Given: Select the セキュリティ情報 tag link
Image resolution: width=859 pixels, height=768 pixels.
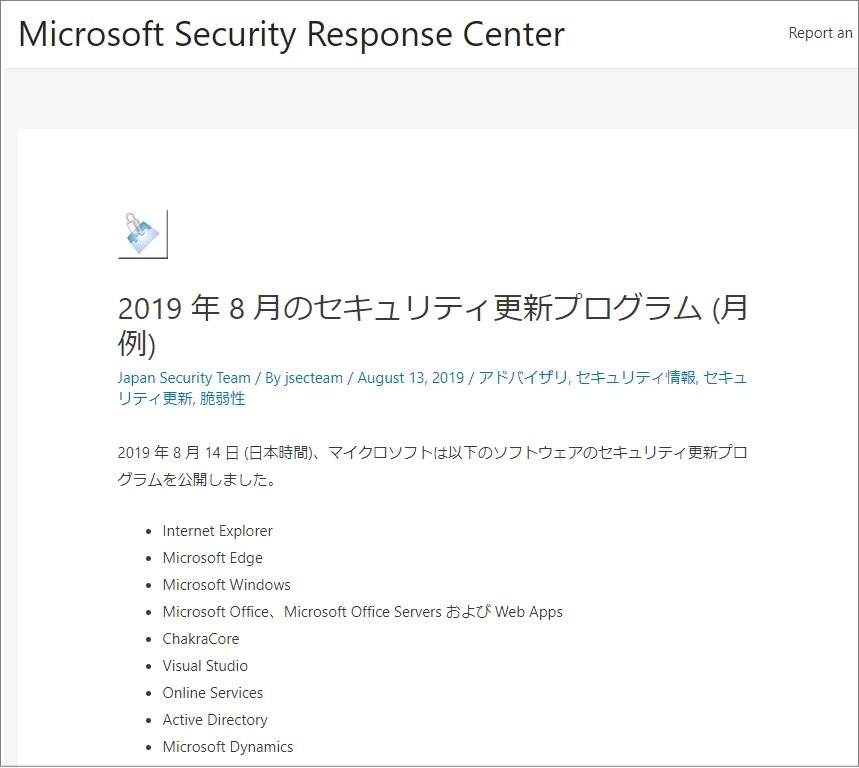Looking at the screenshot, I should coord(636,378).
